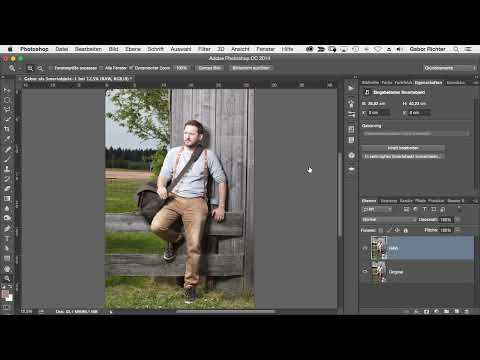Viewport: 480px width, 360px height.
Task: Select the Path Selection tool
Action: click(7, 248)
